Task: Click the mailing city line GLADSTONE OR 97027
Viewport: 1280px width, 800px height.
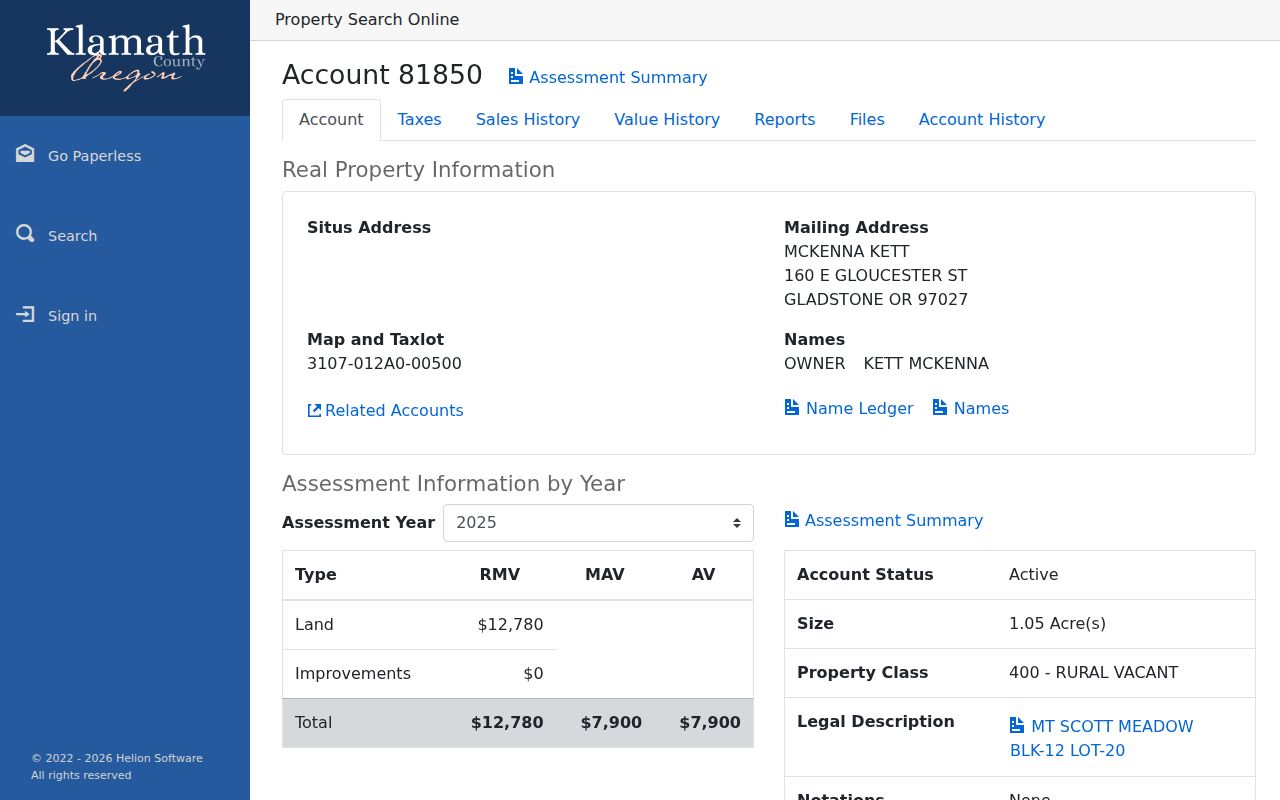Action: click(876, 299)
